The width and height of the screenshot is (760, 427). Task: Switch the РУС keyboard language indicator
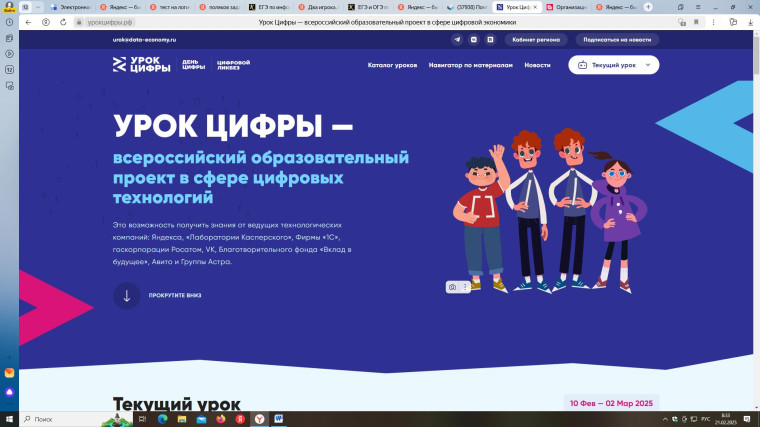click(x=705, y=419)
